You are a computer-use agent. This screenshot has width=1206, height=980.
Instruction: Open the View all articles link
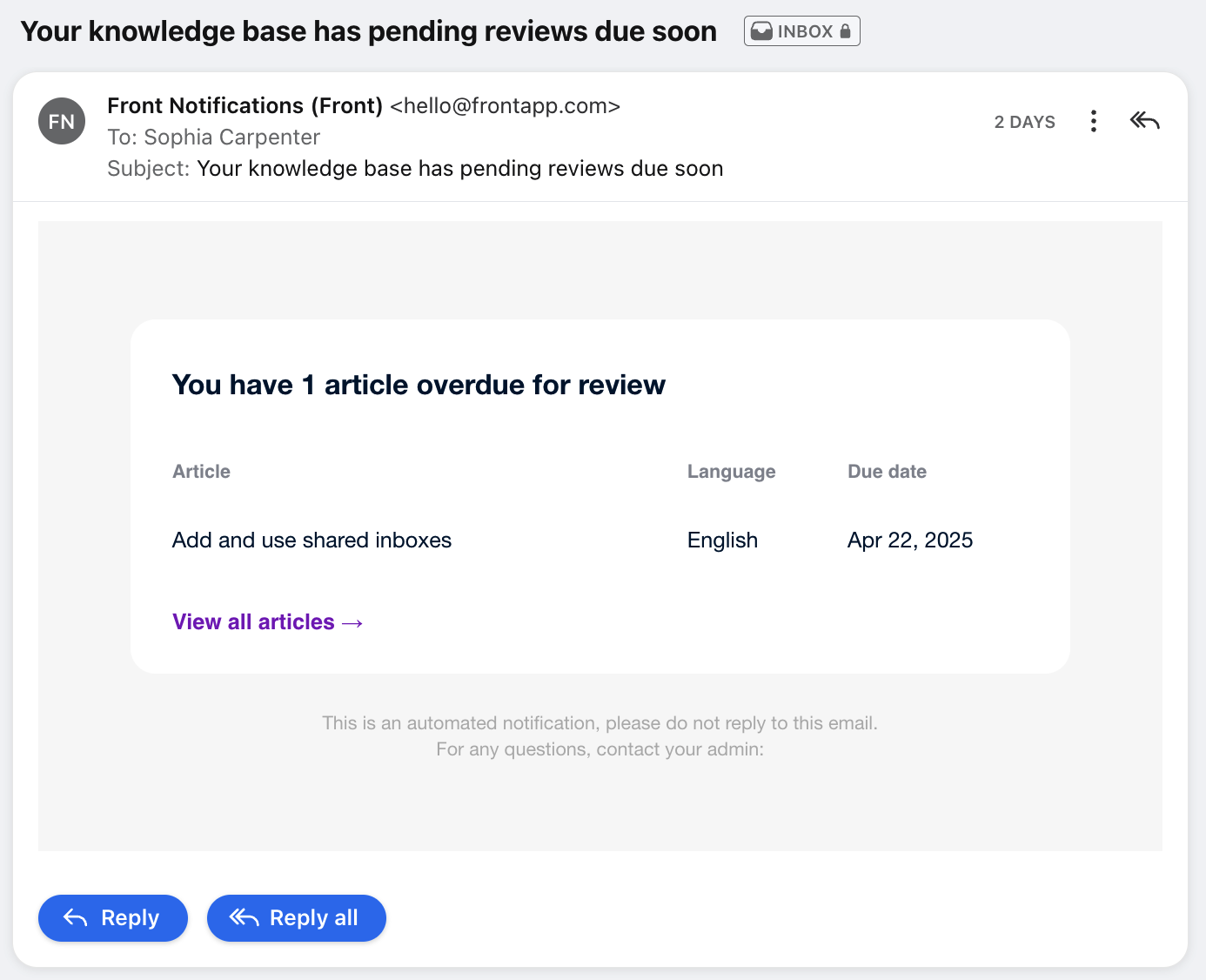(267, 622)
